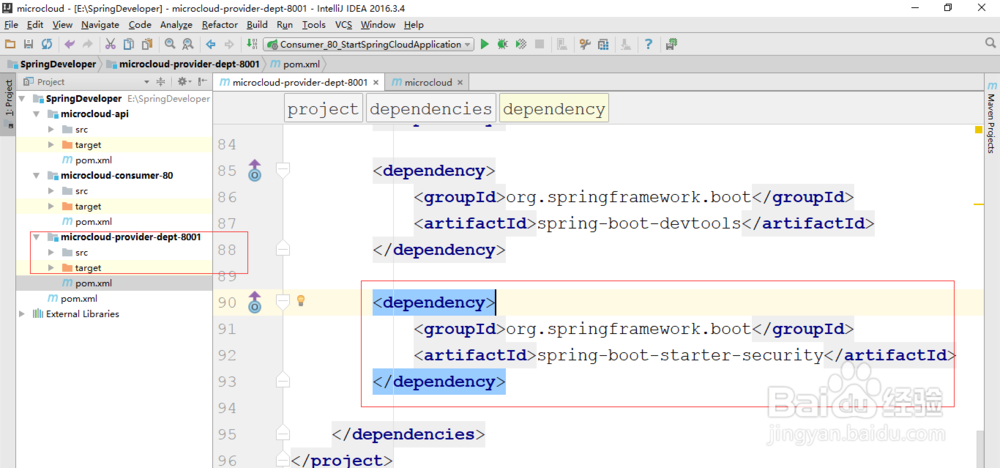This screenshot has height=468, width=1000.
Task: Navigate Forward with the grey arrow
Action: pos(229,44)
